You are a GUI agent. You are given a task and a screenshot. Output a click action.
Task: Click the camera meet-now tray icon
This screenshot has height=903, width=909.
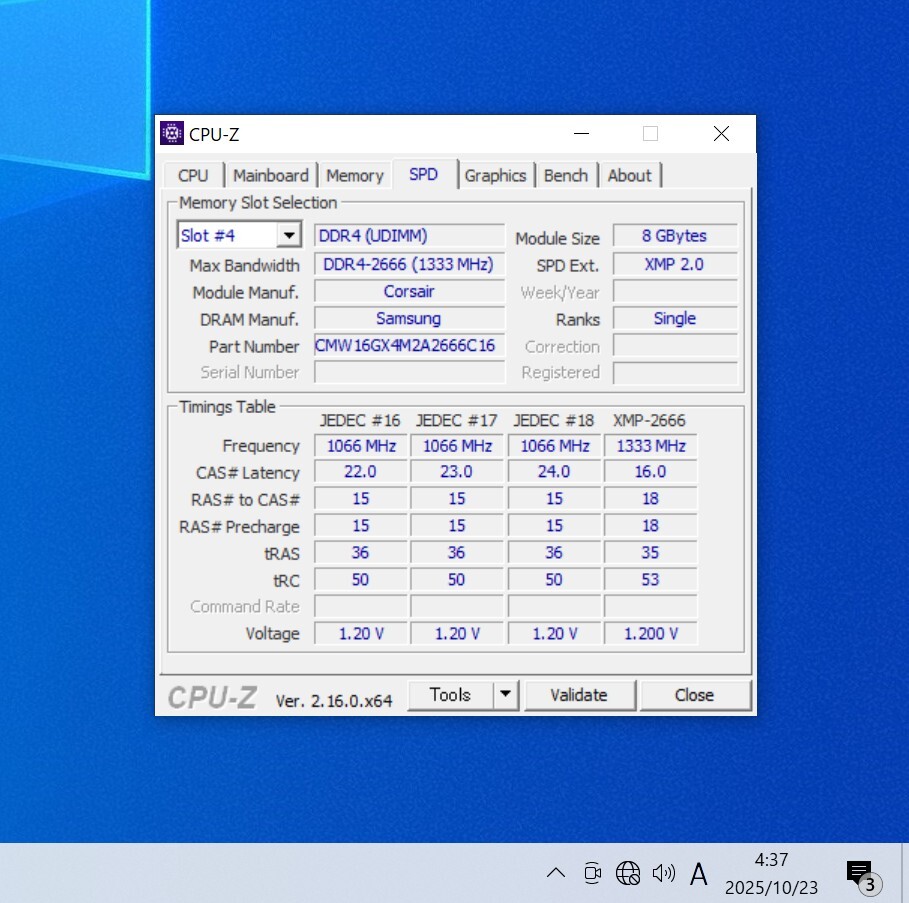592,873
